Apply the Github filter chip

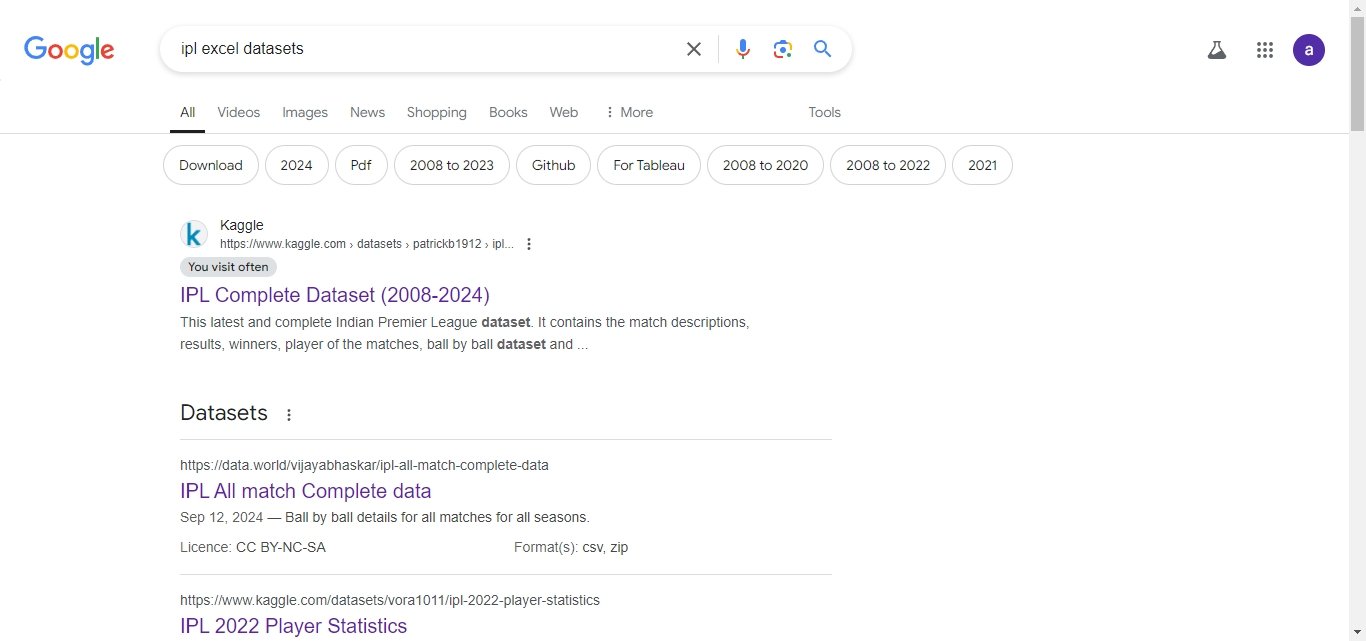tap(554, 165)
